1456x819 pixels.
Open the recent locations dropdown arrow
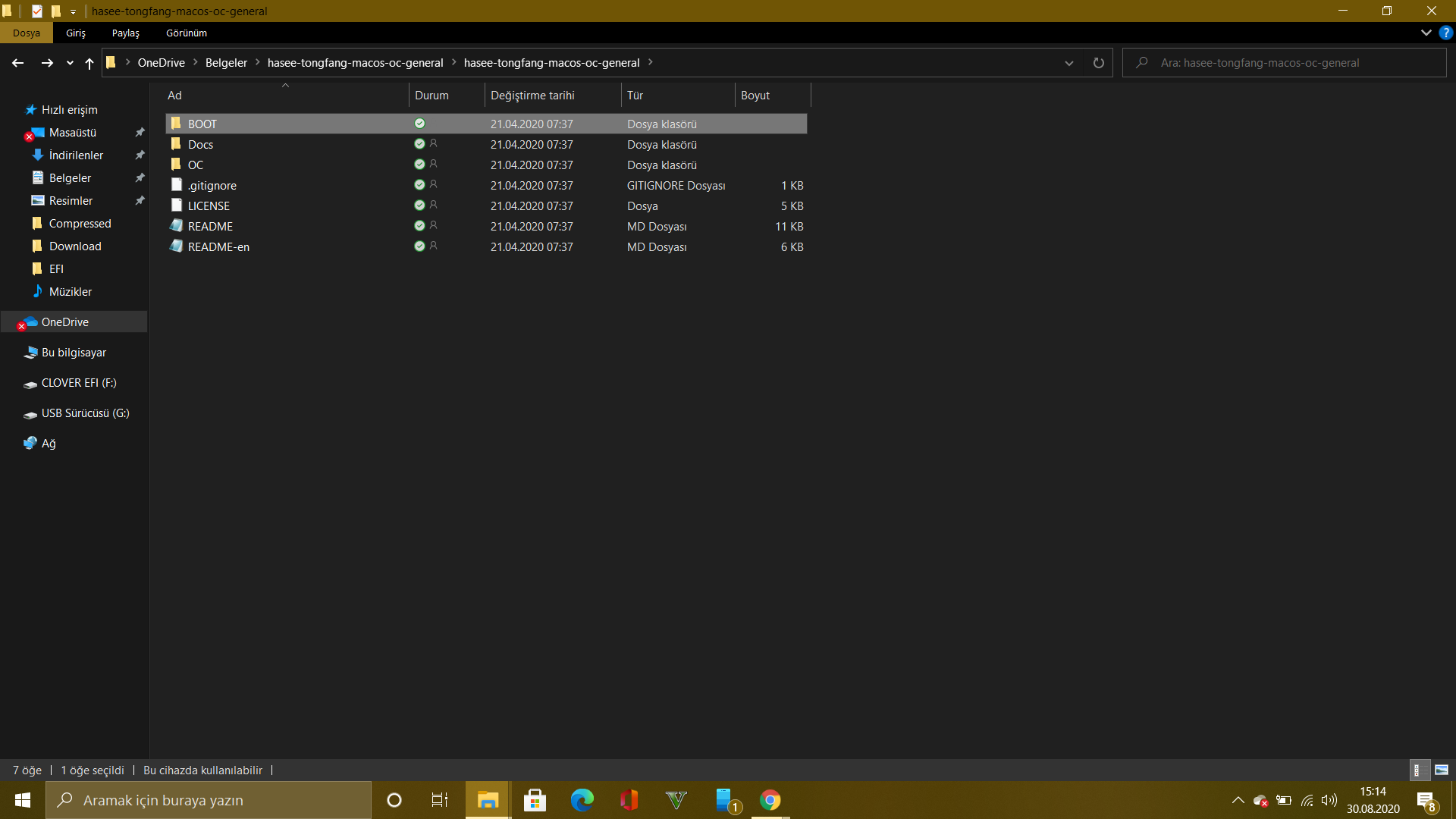pos(70,63)
